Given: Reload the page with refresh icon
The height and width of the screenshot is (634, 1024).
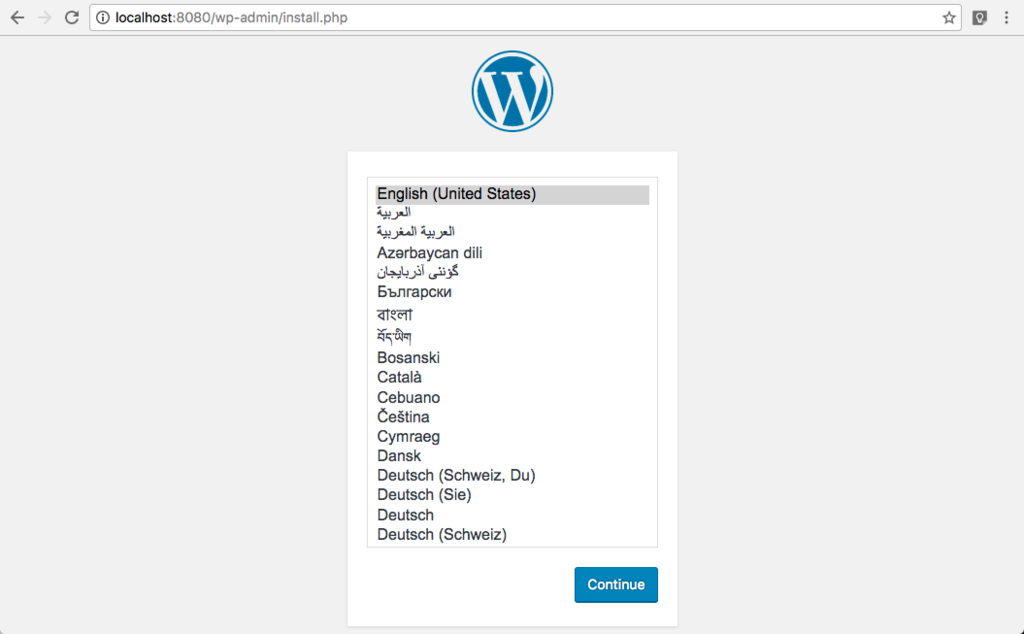Looking at the screenshot, I should click(x=71, y=18).
